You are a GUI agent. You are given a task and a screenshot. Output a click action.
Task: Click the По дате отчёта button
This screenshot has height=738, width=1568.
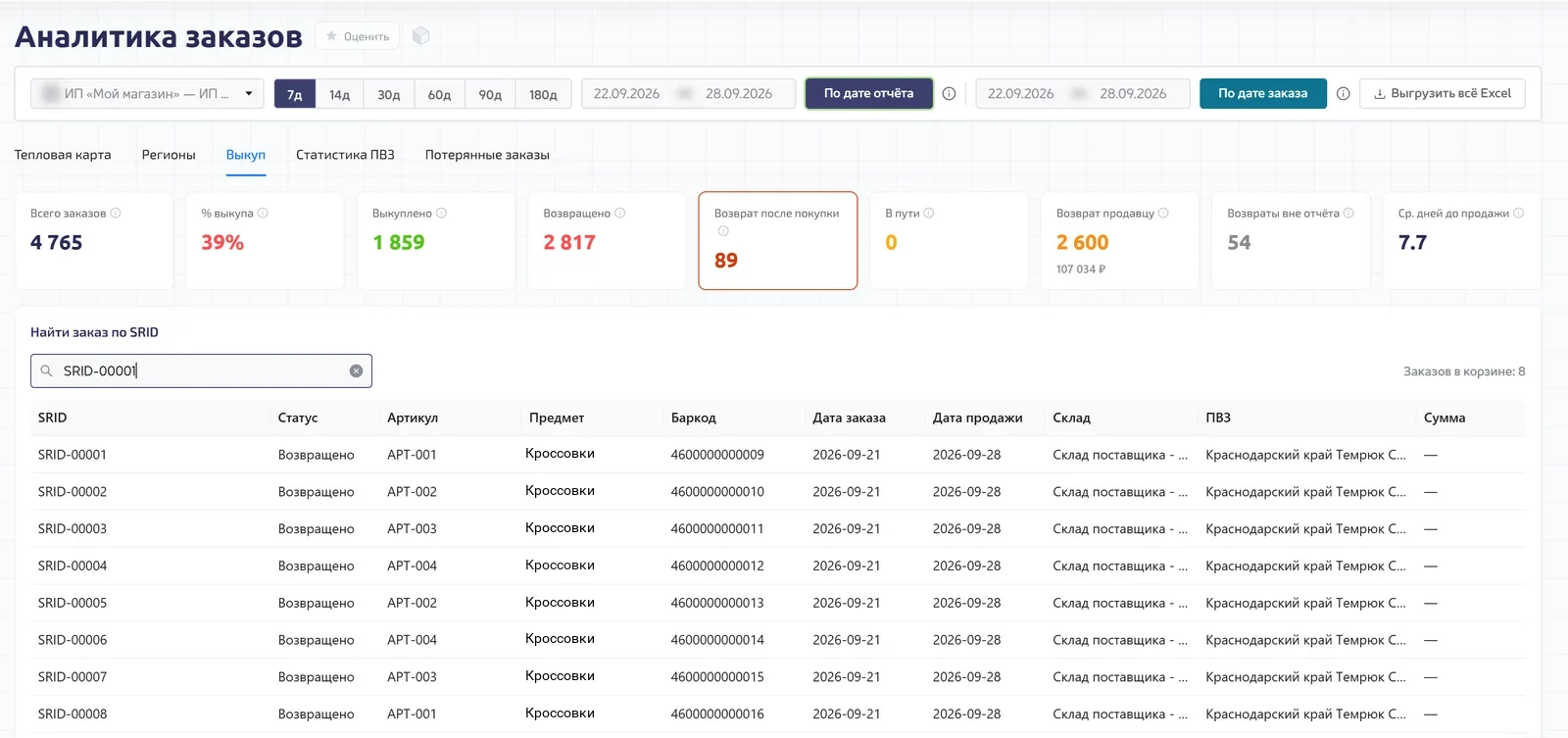868,93
